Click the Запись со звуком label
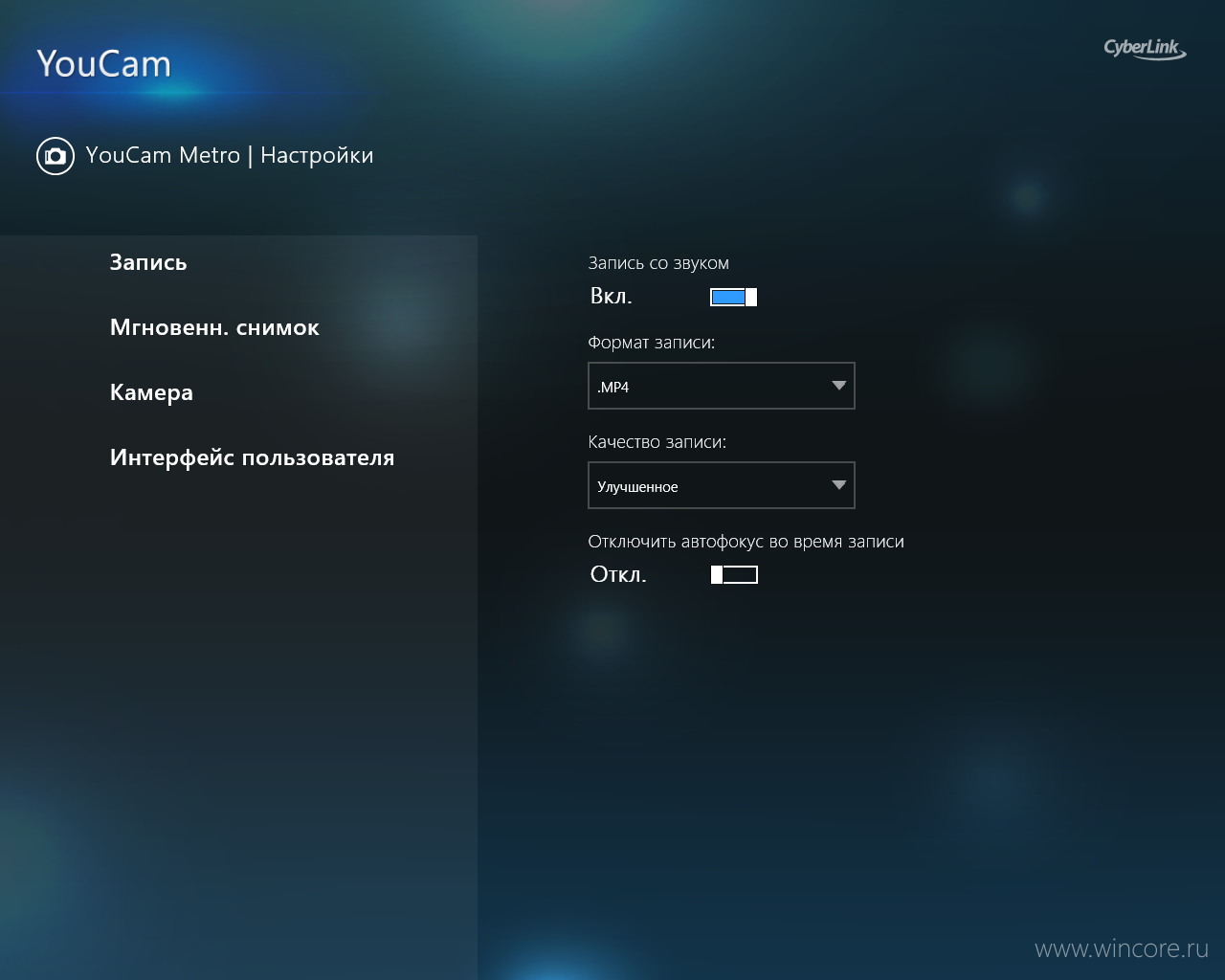This screenshot has width=1225, height=980. point(658,263)
